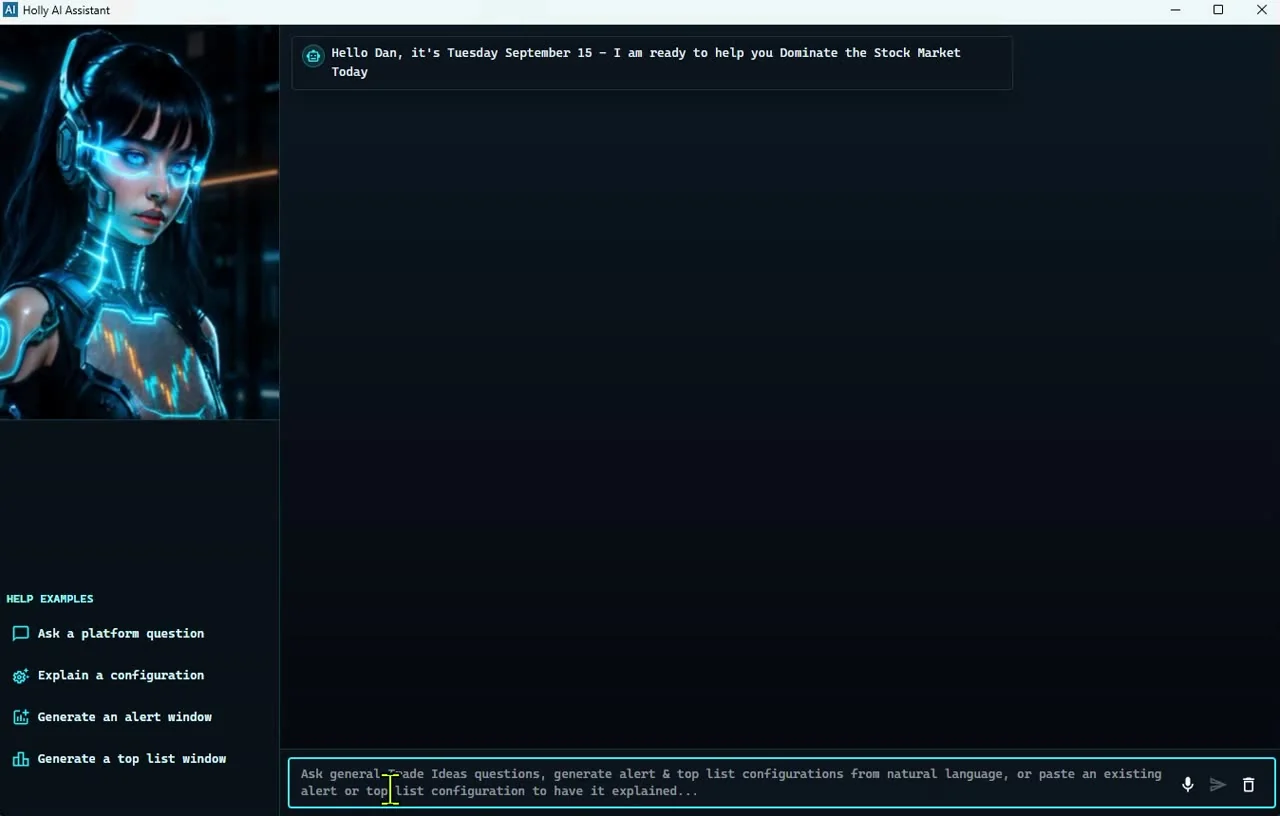Select the Ask a platform question example

click(121, 633)
